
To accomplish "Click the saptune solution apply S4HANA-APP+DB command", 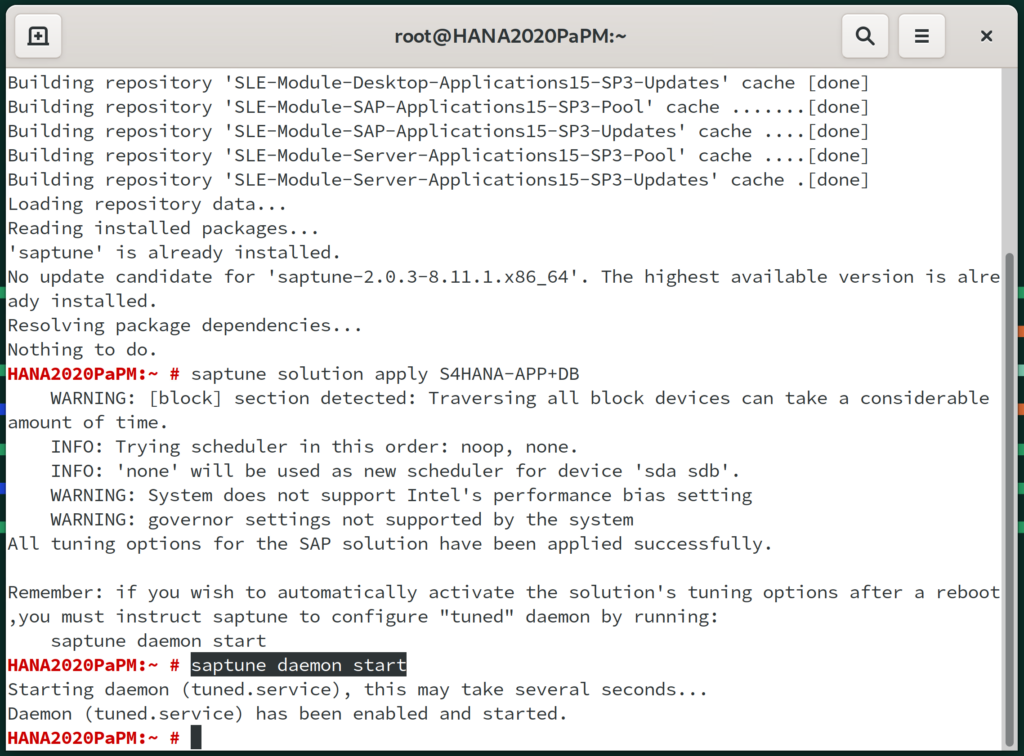I will 385,374.
